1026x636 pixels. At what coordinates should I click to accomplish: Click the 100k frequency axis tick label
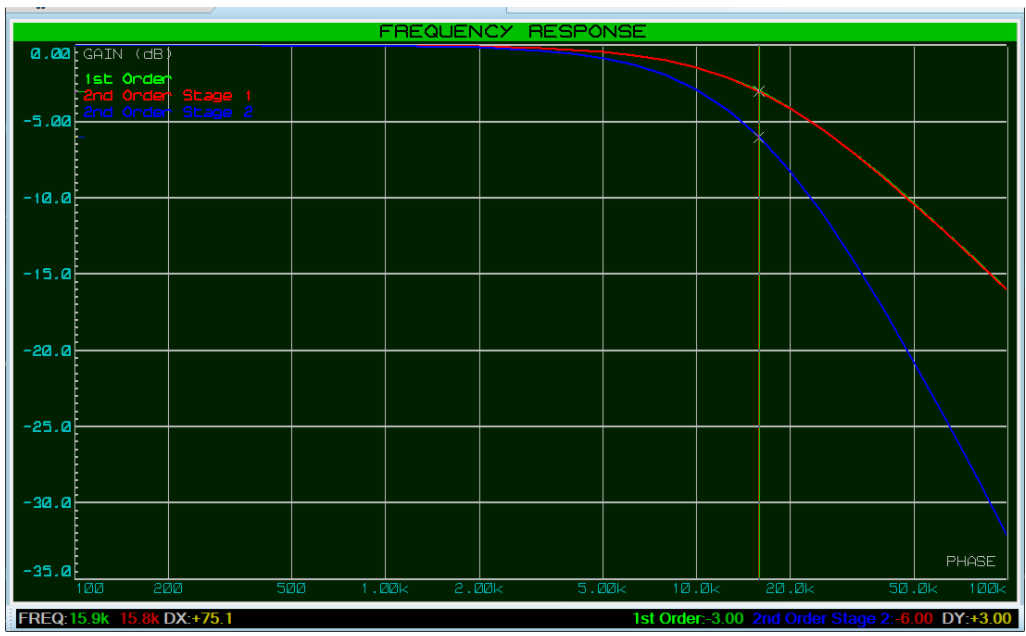click(x=988, y=589)
